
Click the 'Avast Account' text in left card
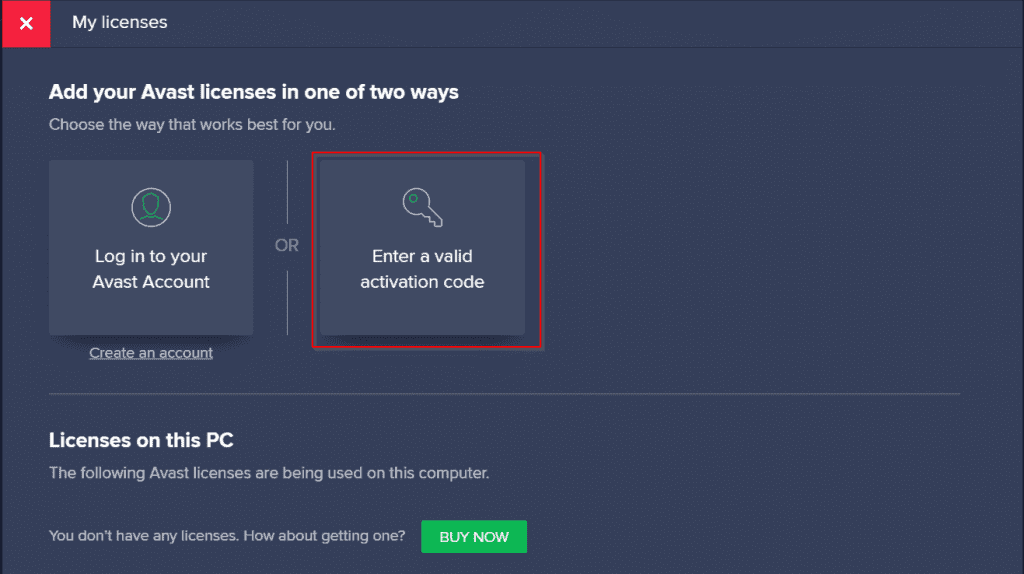click(151, 281)
